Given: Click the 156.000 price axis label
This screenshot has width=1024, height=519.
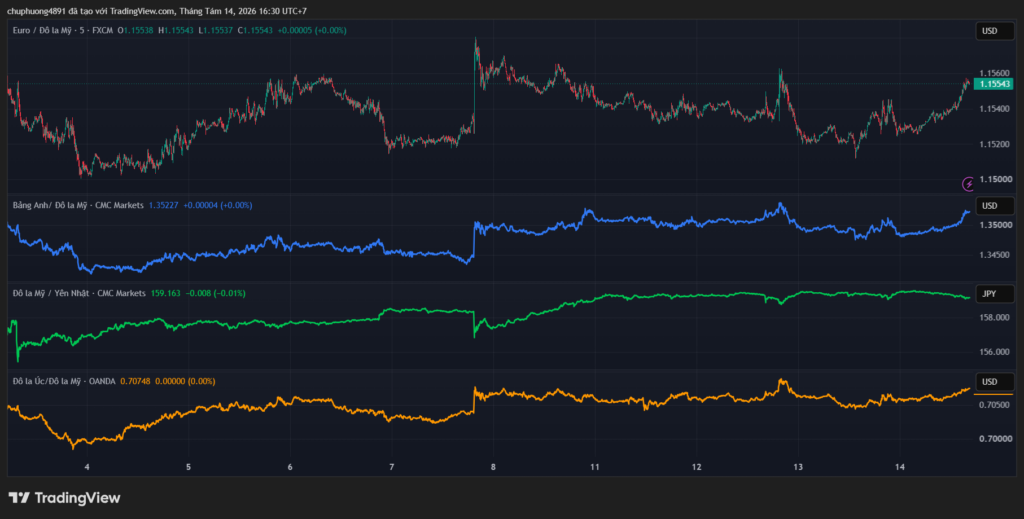Looking at the screenshot, I should [x=995, y=352].
